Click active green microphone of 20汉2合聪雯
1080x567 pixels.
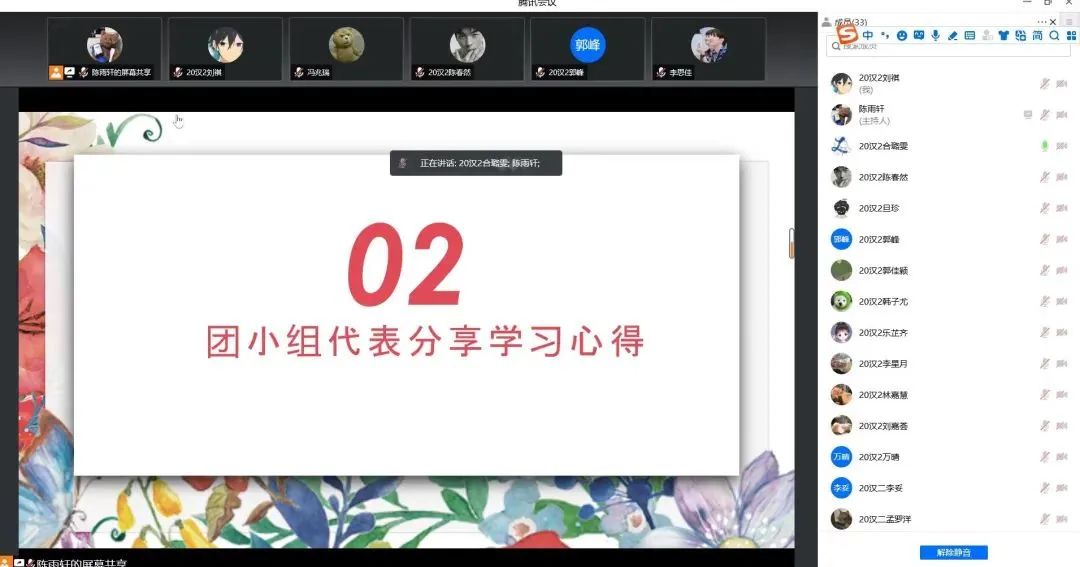(x=1045, y=145)
